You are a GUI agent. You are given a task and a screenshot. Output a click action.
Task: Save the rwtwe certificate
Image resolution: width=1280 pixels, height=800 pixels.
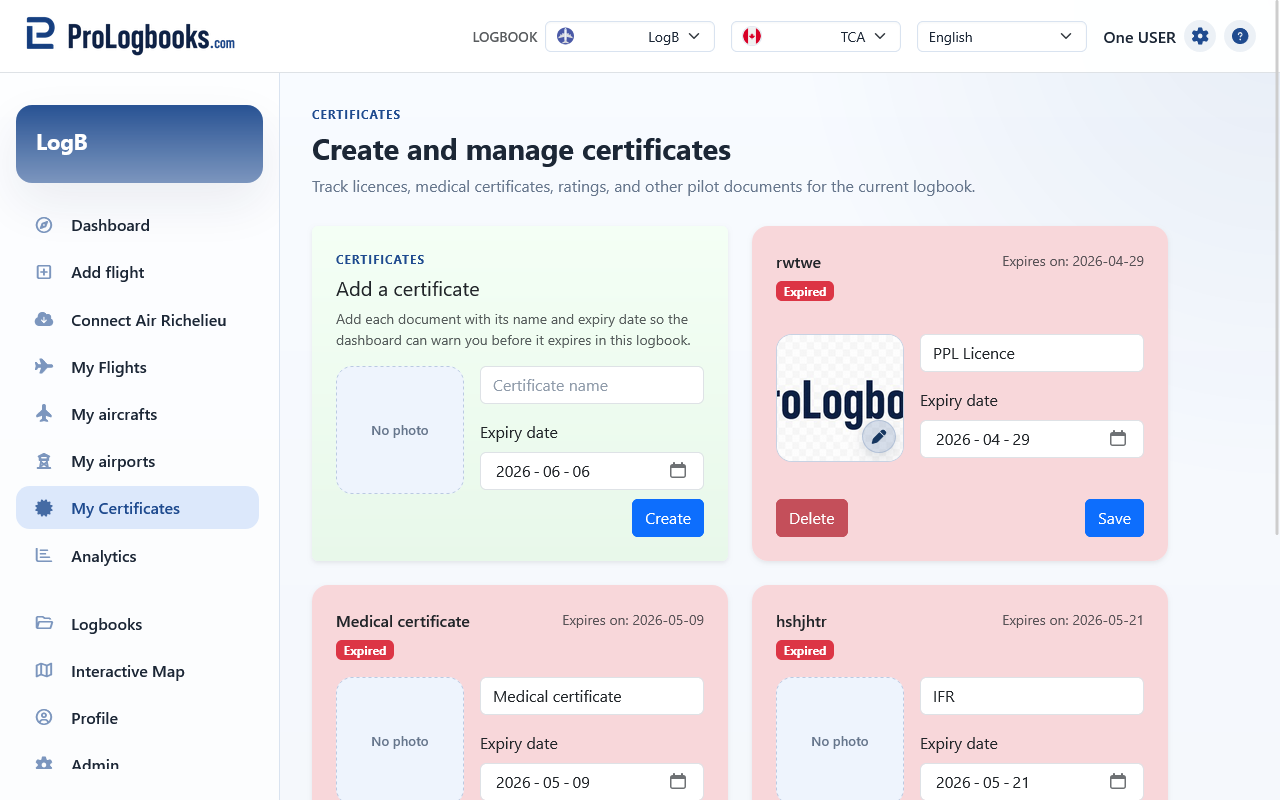(x=1114, y=518)
